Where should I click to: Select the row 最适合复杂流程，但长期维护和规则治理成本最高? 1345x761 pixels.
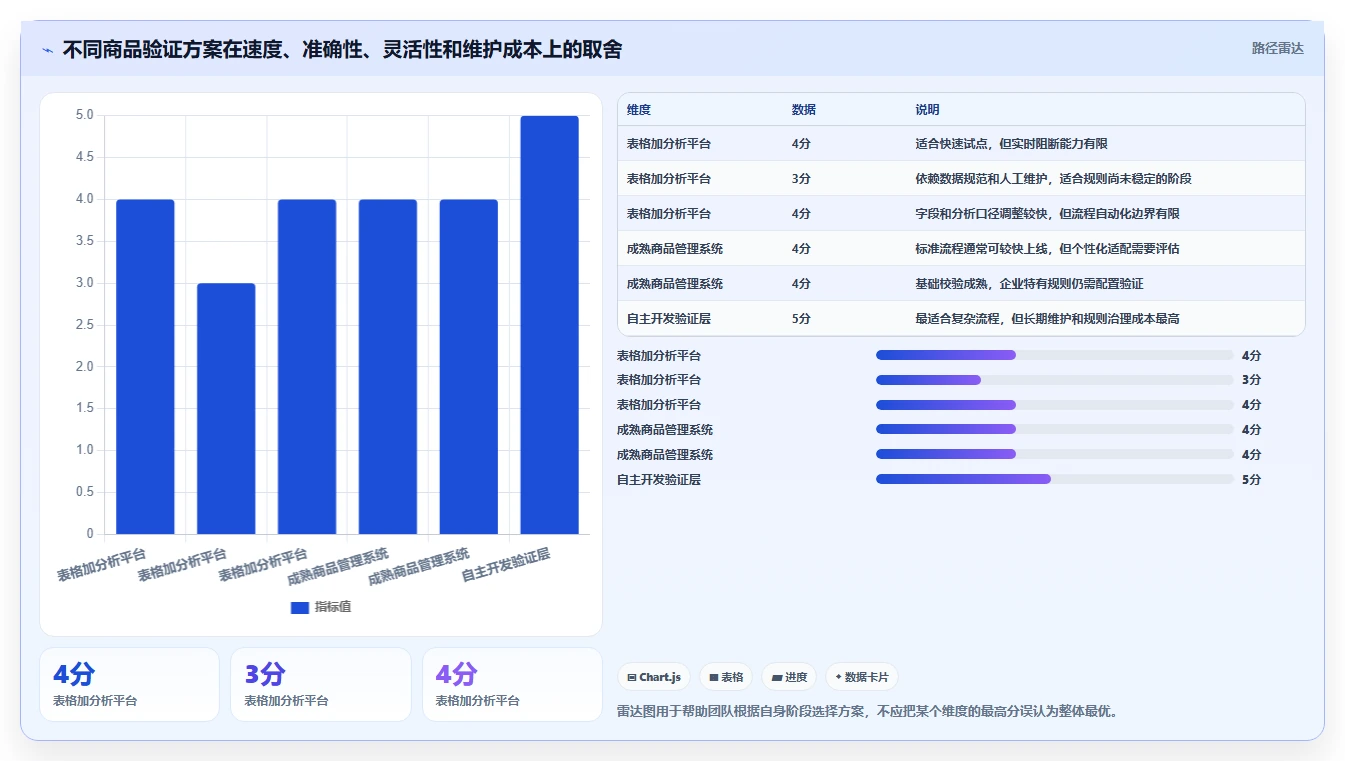pyautogui.click(x=961, y=318)
